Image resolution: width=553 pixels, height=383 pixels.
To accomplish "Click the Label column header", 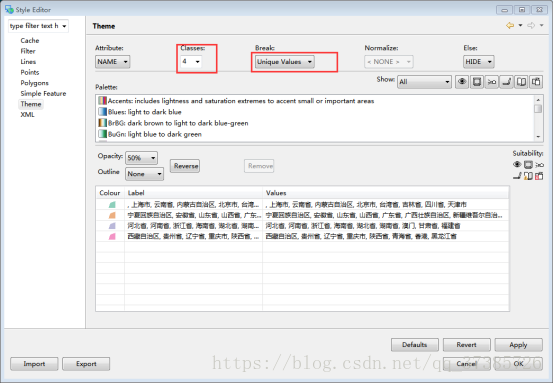I will (194, 193).
